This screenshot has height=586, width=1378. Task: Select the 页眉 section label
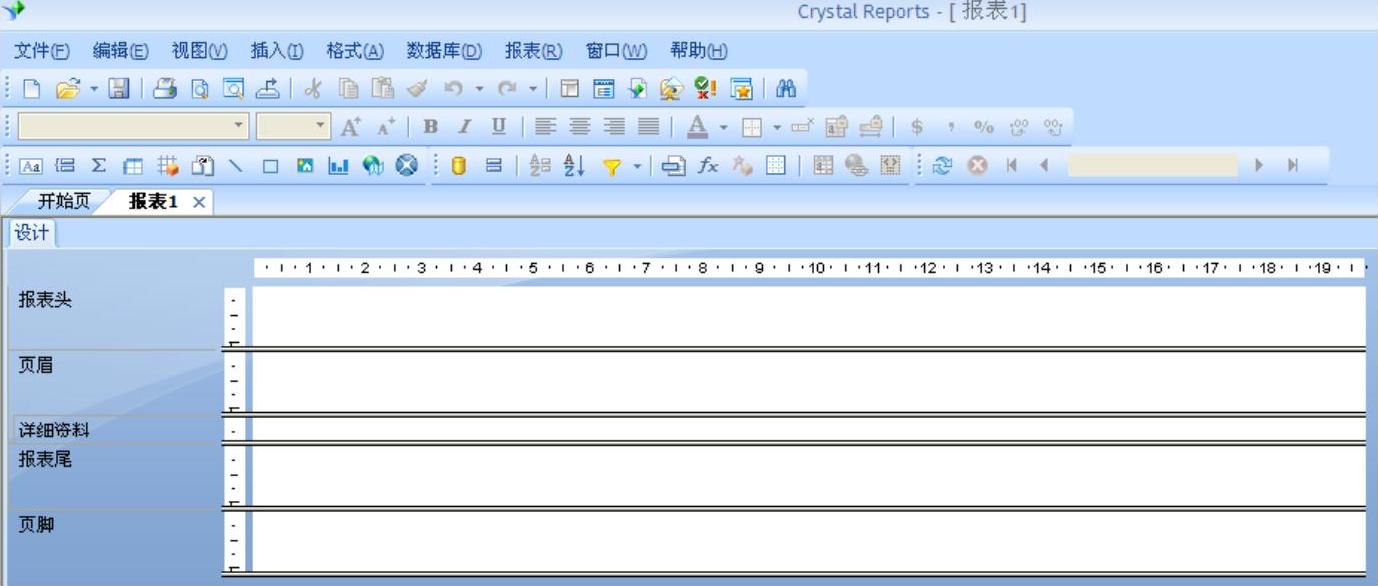pos(36,365)
